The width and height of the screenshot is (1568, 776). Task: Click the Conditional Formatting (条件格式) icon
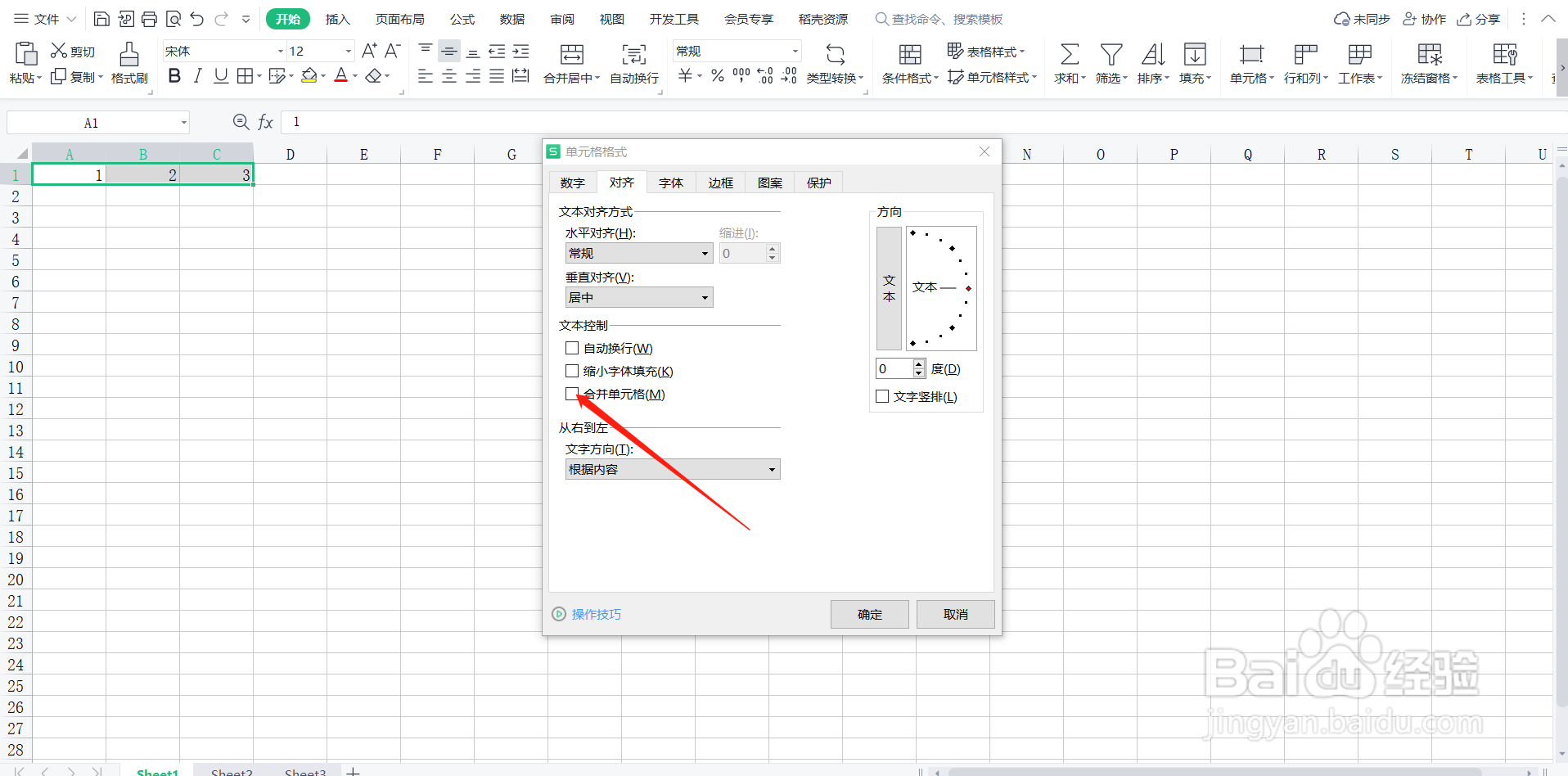910,55
